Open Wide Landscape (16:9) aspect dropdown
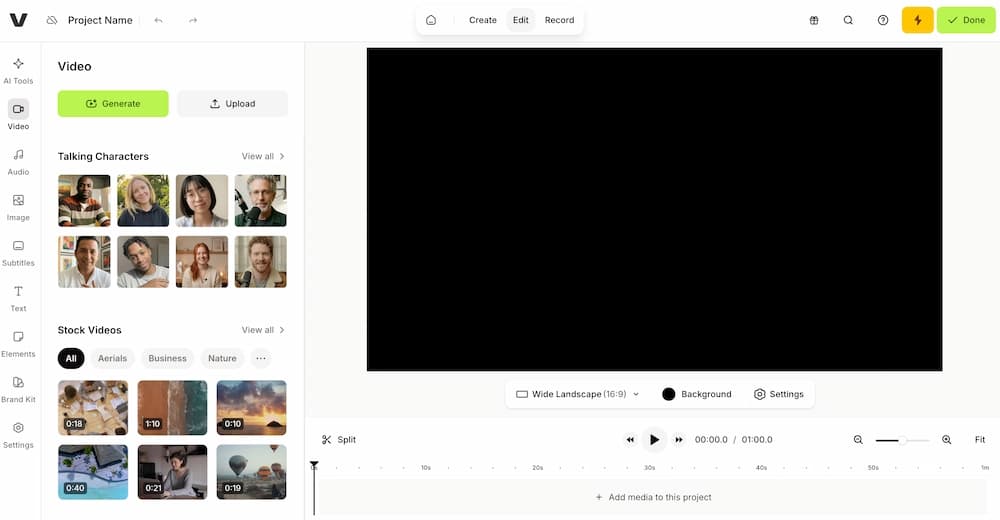The height and width of the screenshot is (520, 1000). (577, 394)
